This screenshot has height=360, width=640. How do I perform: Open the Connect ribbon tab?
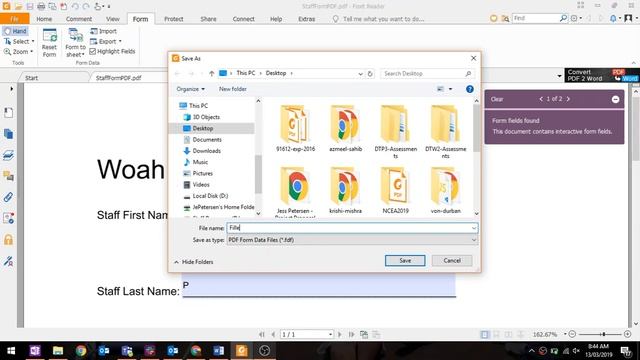tap(244, 19)
